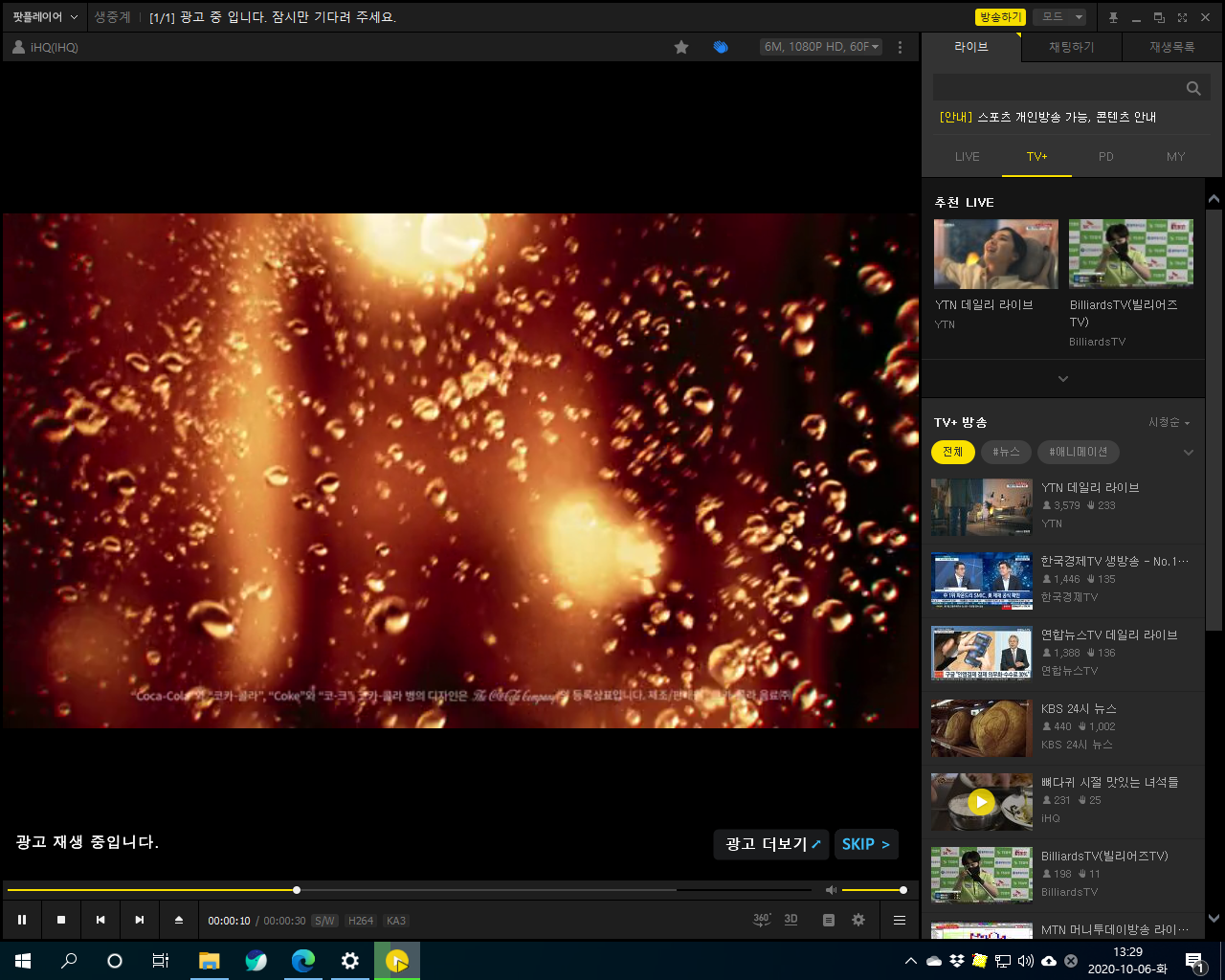The image size is (1225, 980).
Task: Open player settings gear in control bar
Action: [x=858, y=920]
